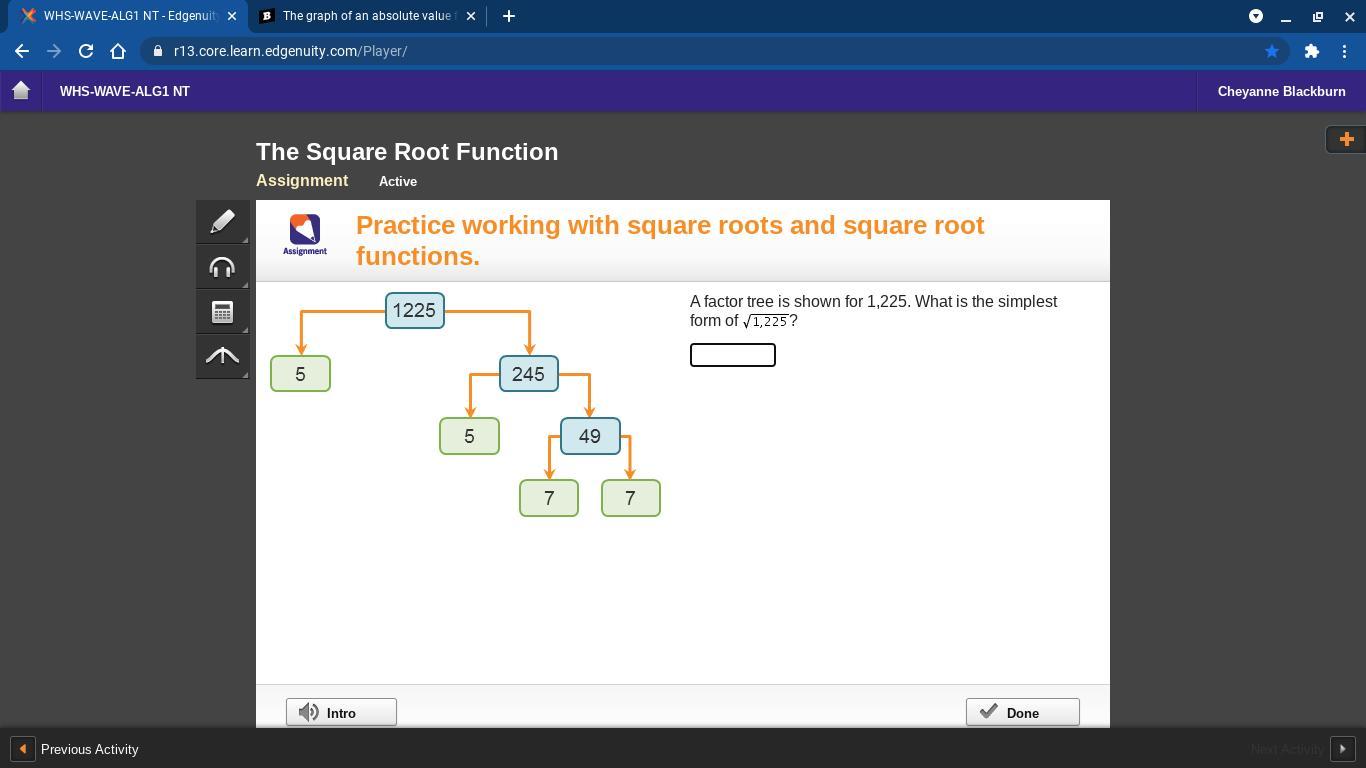Click the 5 leaf under 245
The height and width of the screenshot is (768, 1366).
click(x=469, y=436)
